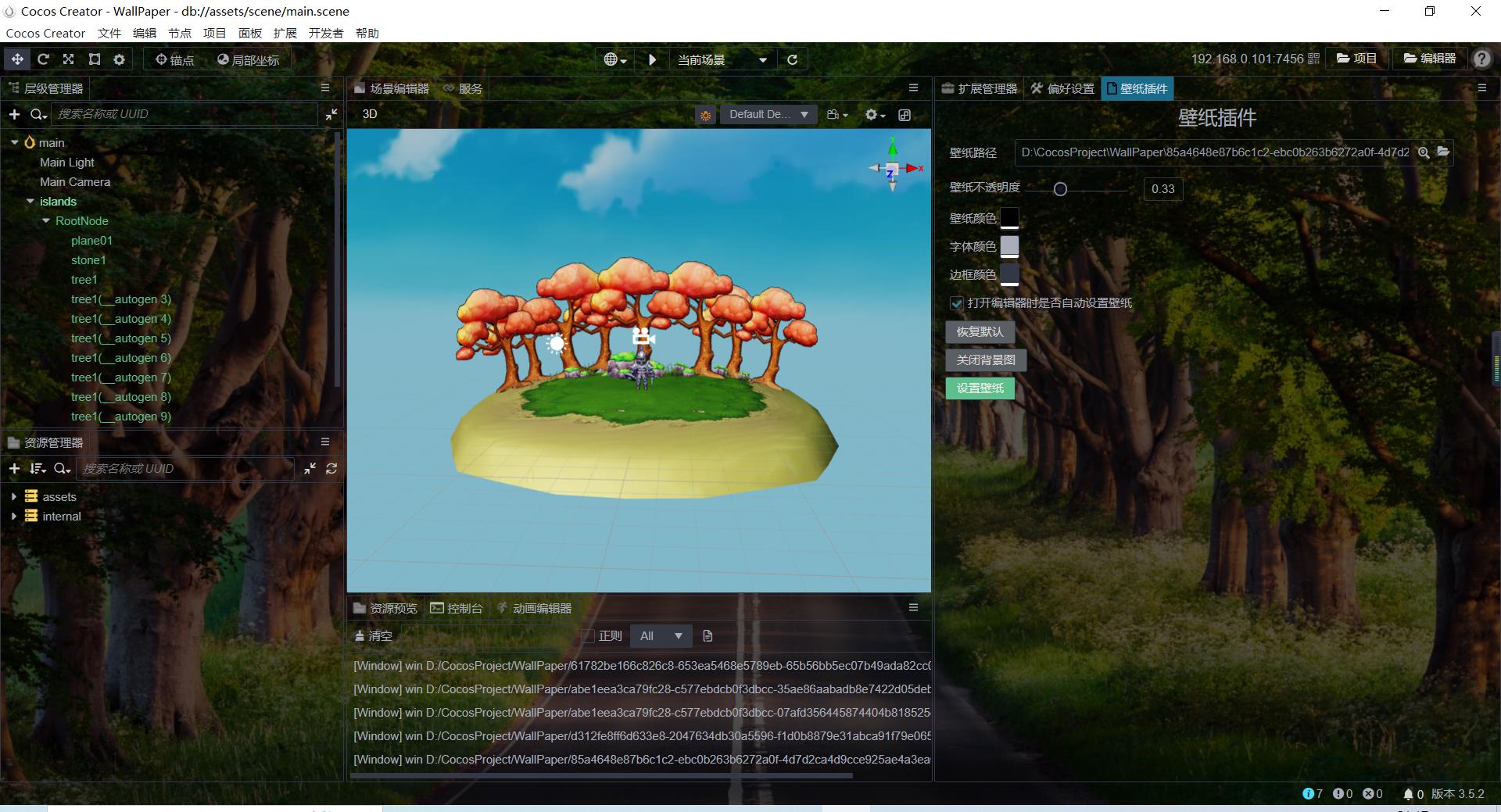The height and width of the screenshot is (812, 1501).
Task: Open the 扩展 menu
Action: [x=285, y=33]
